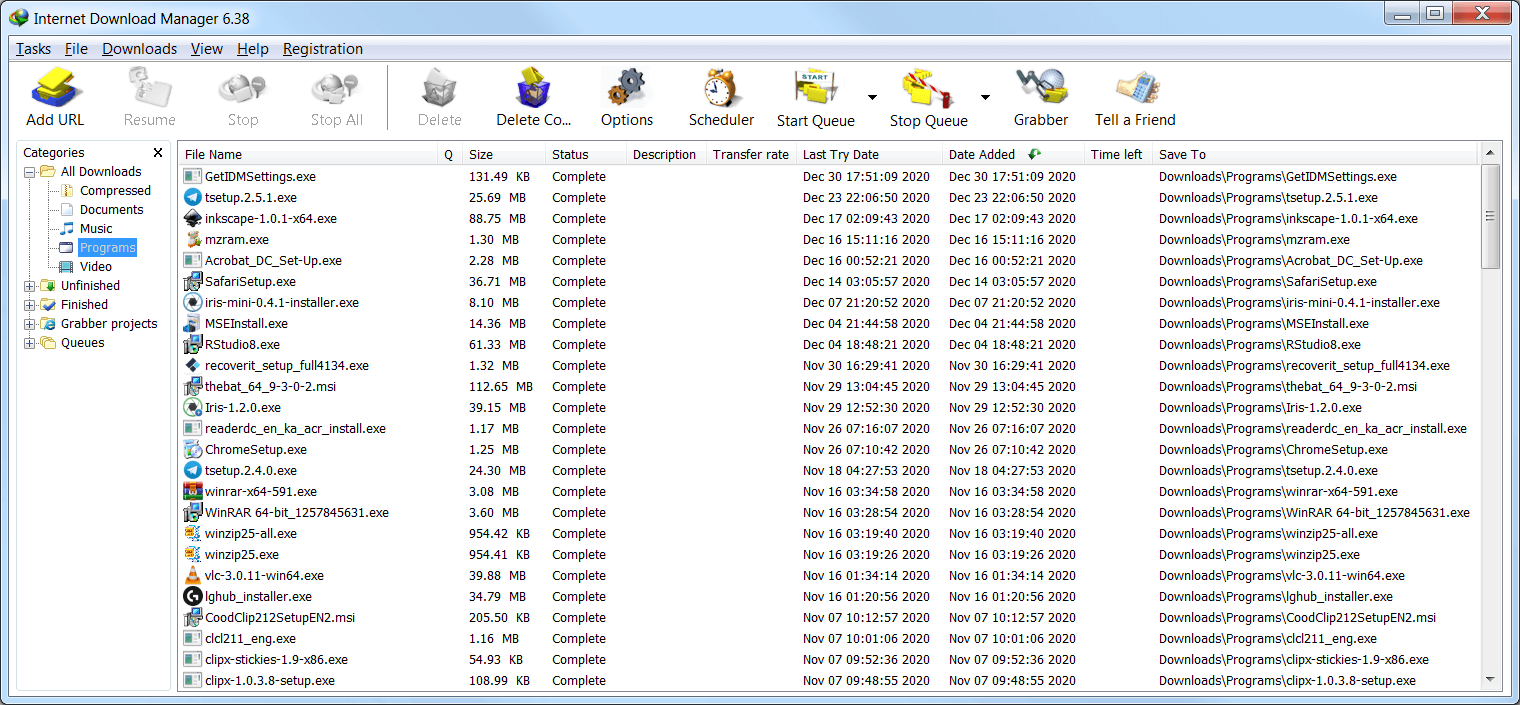Open the Downloads menu
This screenshot has width=1520, height=705.
139,48
